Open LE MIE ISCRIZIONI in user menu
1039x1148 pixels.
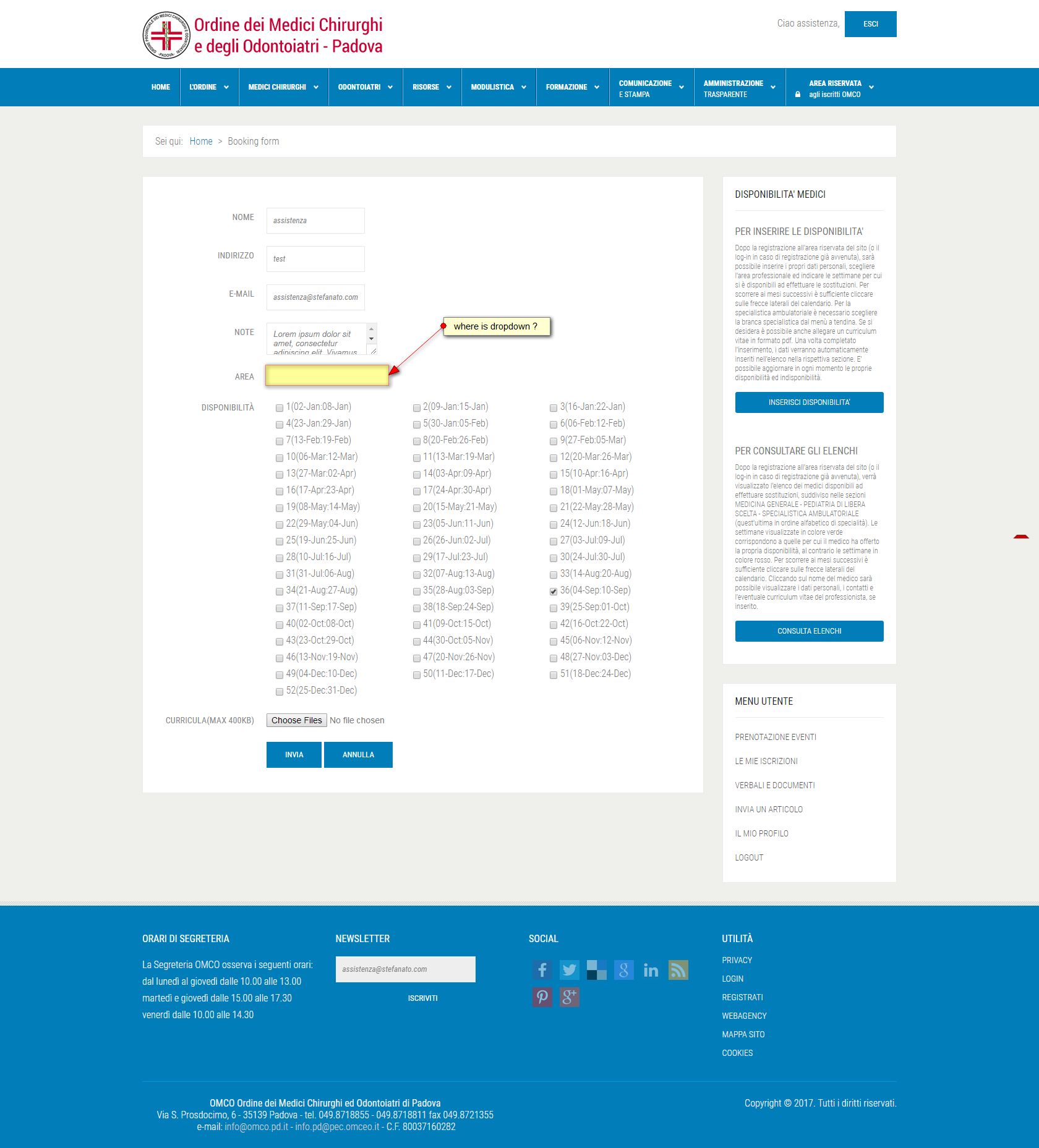(766, 762)
